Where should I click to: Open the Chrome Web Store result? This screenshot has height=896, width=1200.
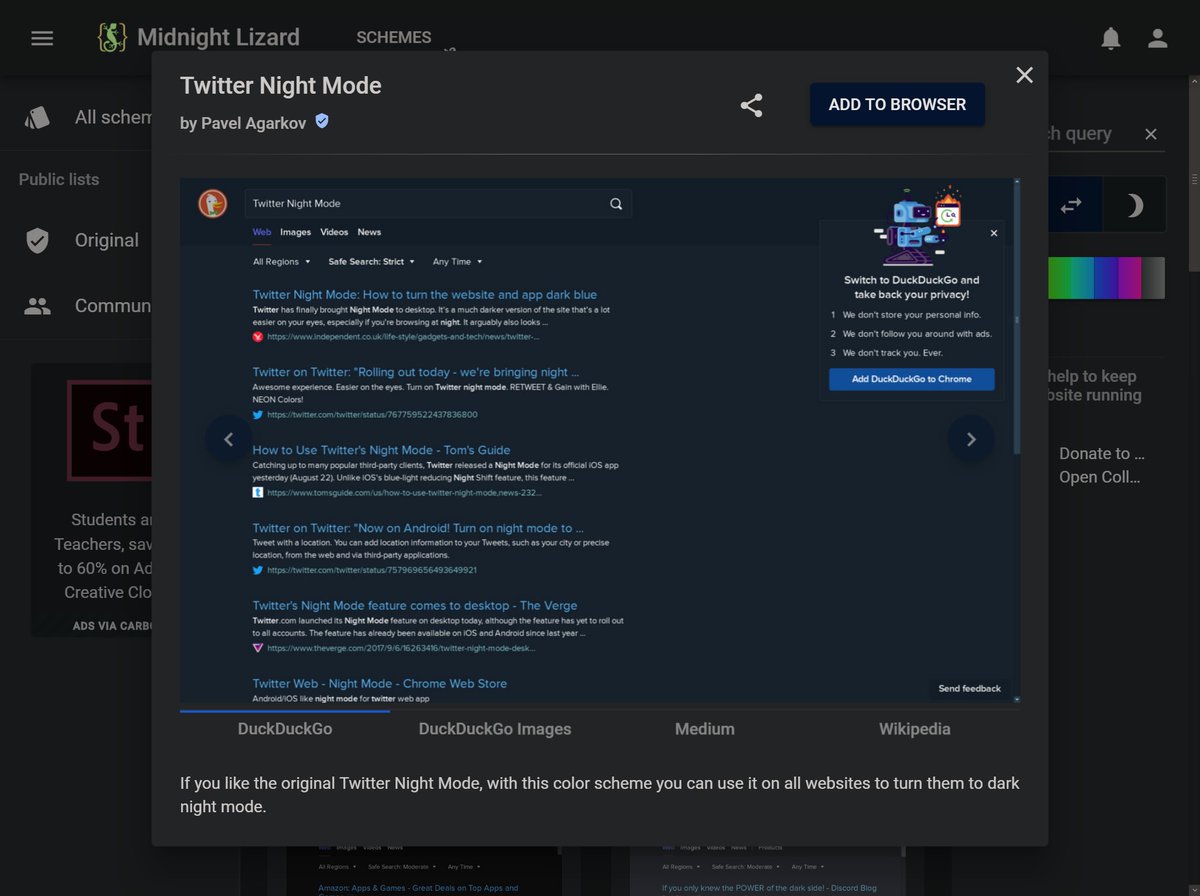tap(380, 684)
